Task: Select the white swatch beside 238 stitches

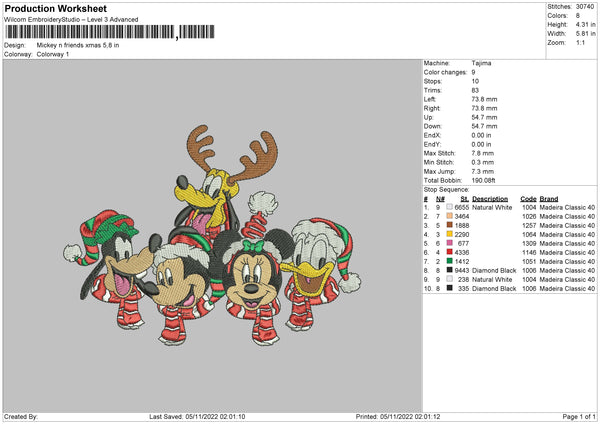Action: (x=449, y=279)
